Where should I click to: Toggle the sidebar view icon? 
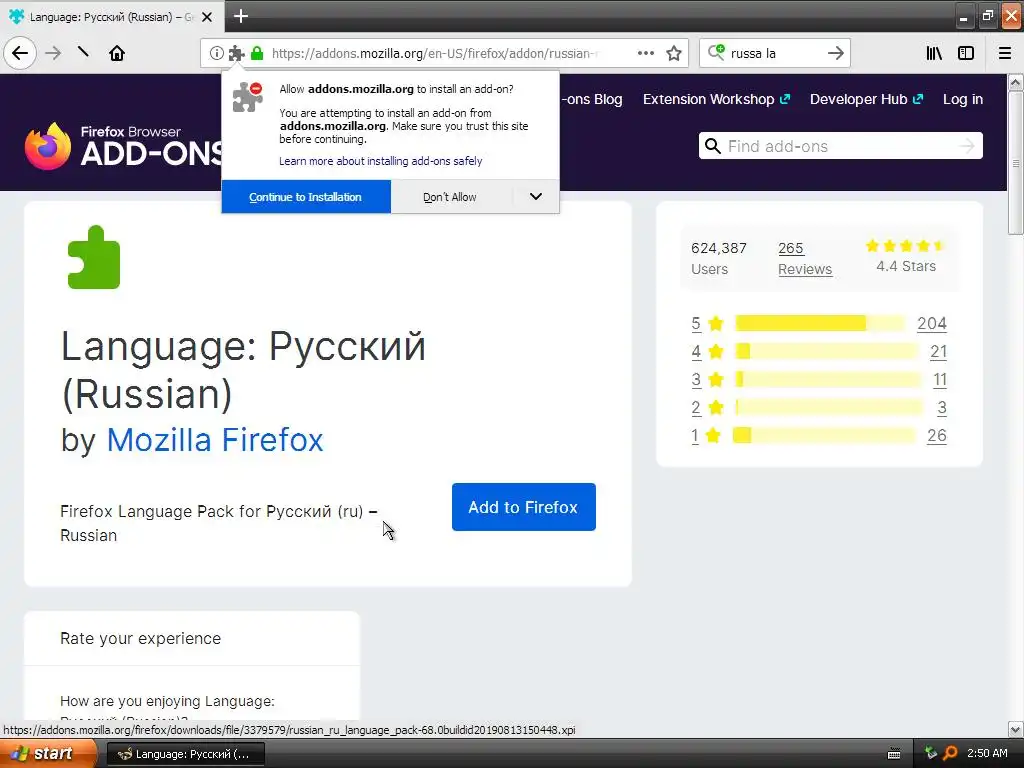(966, 53)
